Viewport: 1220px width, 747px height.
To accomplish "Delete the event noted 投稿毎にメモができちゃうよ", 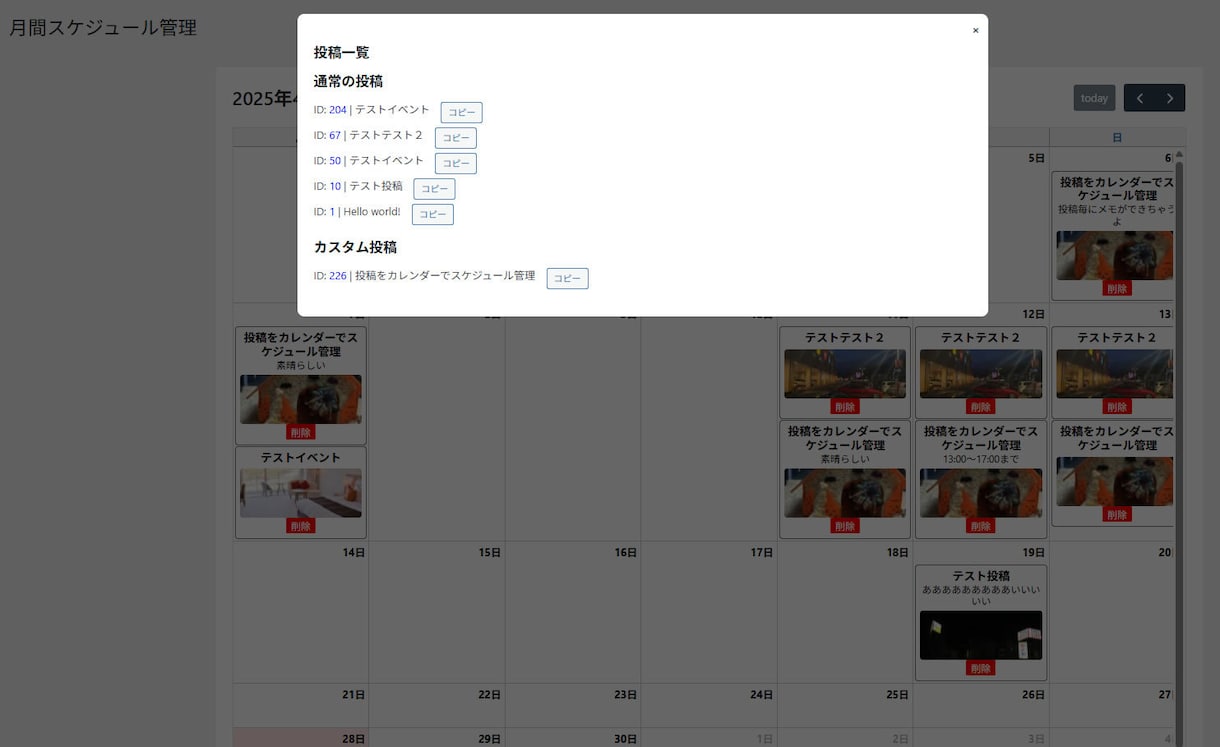I will (x=1117, y=288).
